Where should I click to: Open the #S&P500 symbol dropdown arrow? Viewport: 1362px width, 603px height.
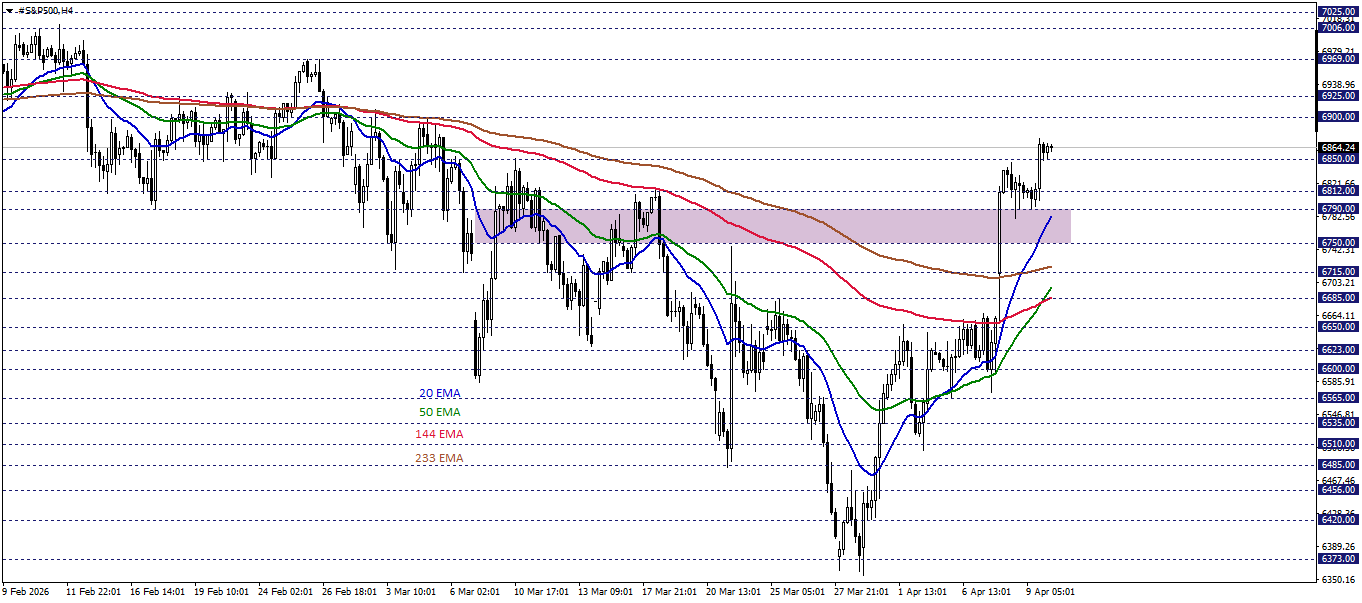[x=8, y=10]
